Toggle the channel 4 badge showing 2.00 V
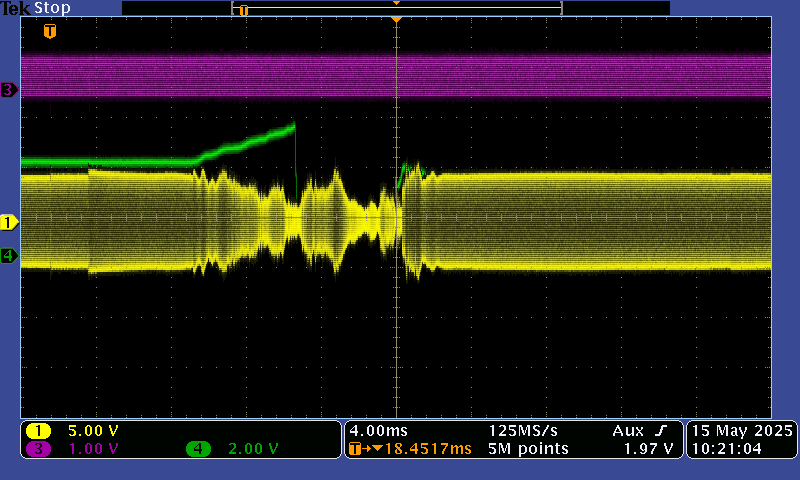The width and height of the screenshot is (800, 480). tap(199, 449)
